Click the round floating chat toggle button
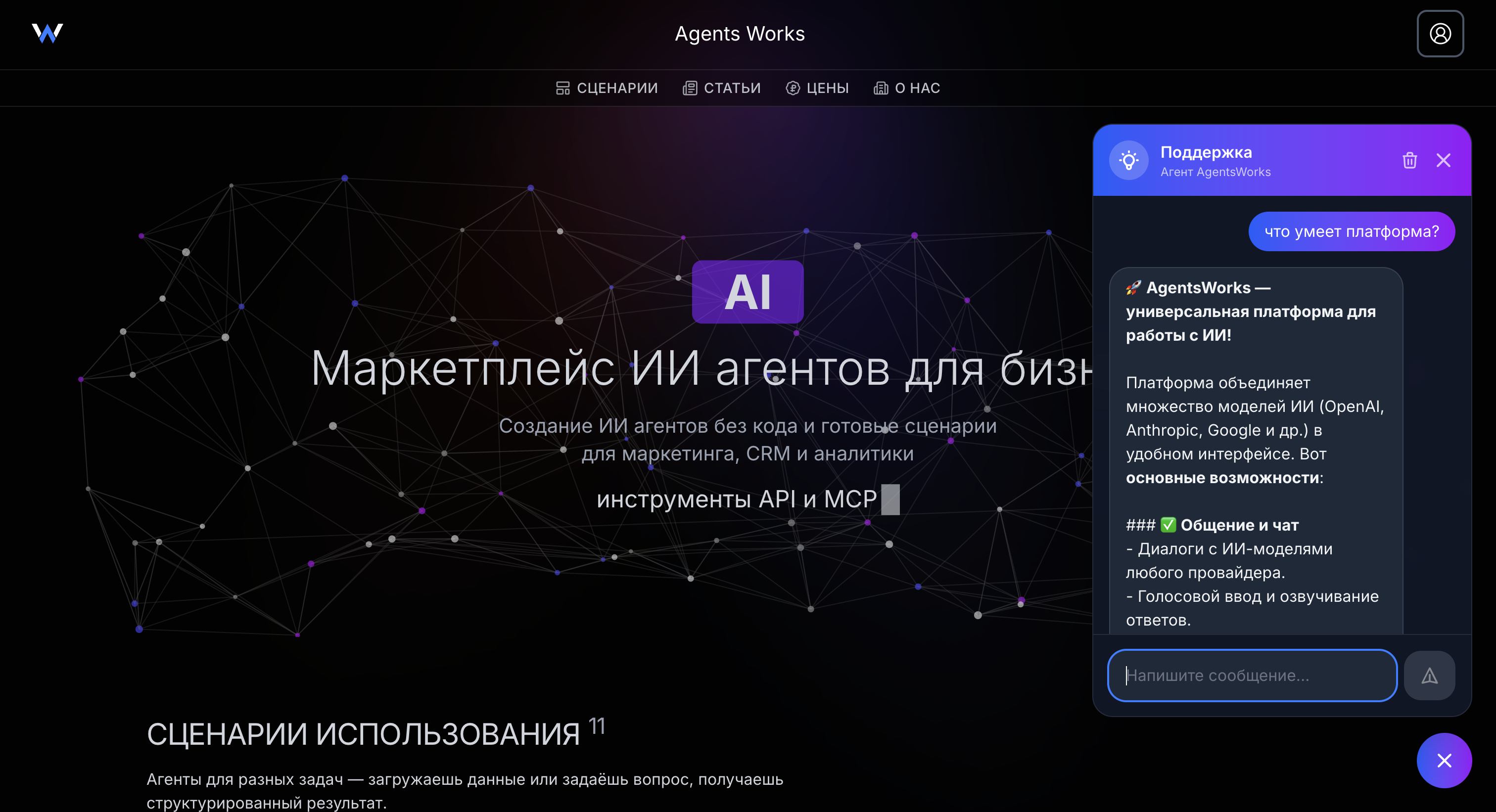The image size is (1496, 812). 1444,761
